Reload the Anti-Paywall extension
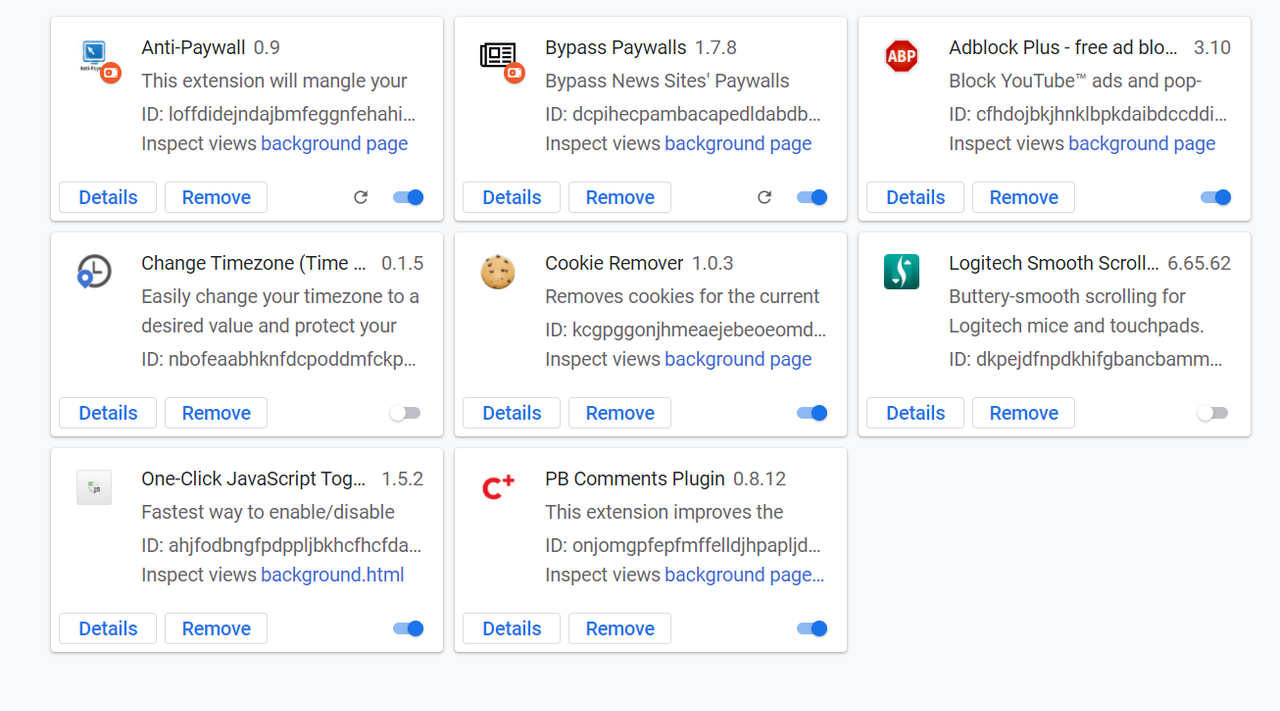 pyautogui.click(x=361, y=197)
